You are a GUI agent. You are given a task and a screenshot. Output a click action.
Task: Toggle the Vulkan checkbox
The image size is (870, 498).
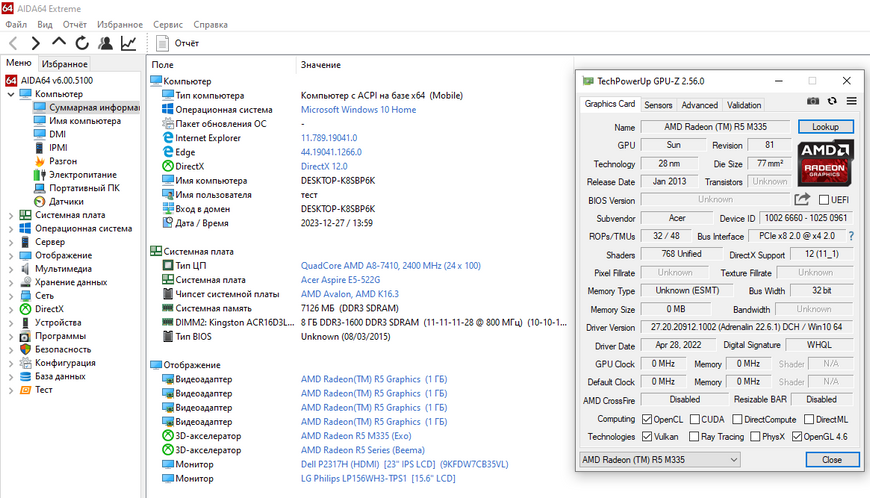coord(647,436)
